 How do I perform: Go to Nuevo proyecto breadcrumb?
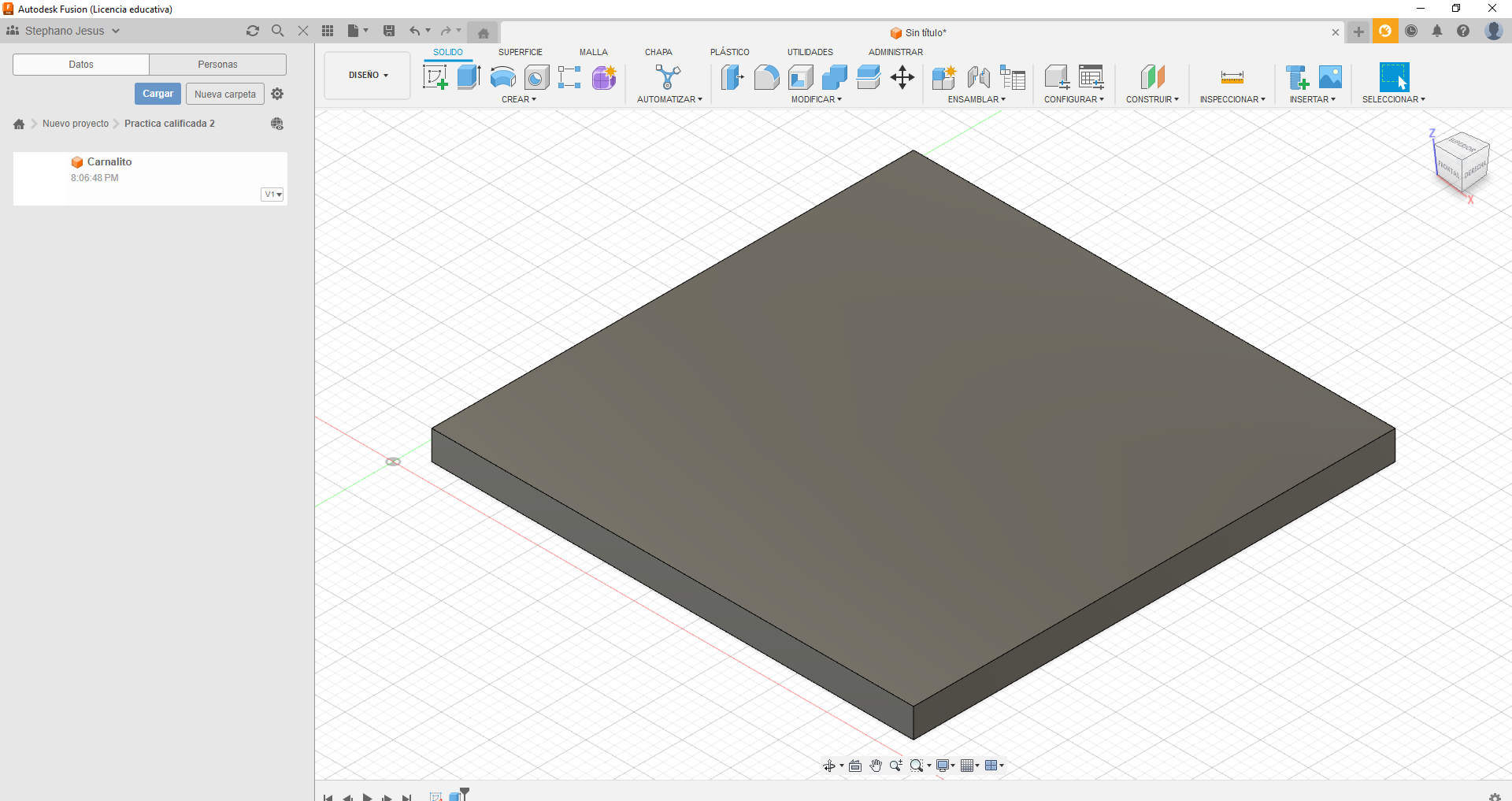tap(76, 124)
